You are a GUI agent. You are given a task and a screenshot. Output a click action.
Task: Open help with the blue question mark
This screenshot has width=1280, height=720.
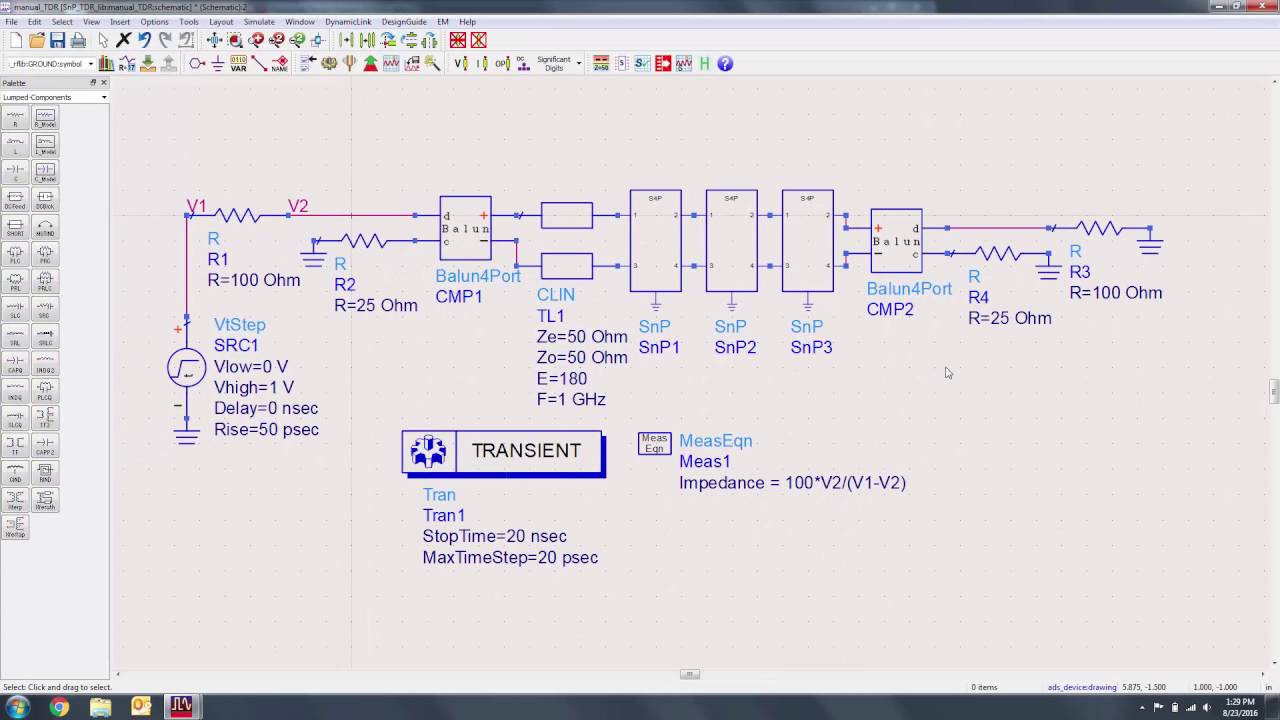pos(725,63)
